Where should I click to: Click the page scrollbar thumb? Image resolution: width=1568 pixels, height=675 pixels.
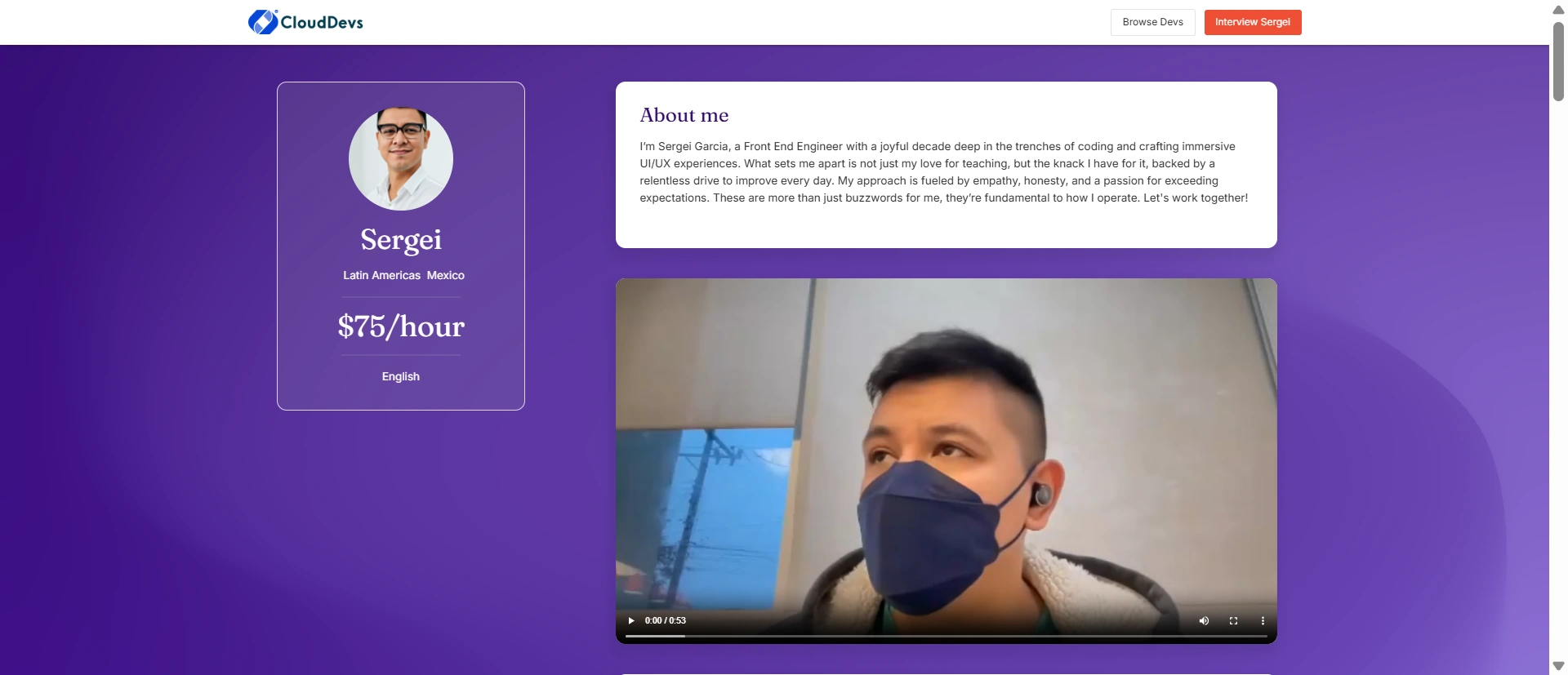[x=1558, y=61]
